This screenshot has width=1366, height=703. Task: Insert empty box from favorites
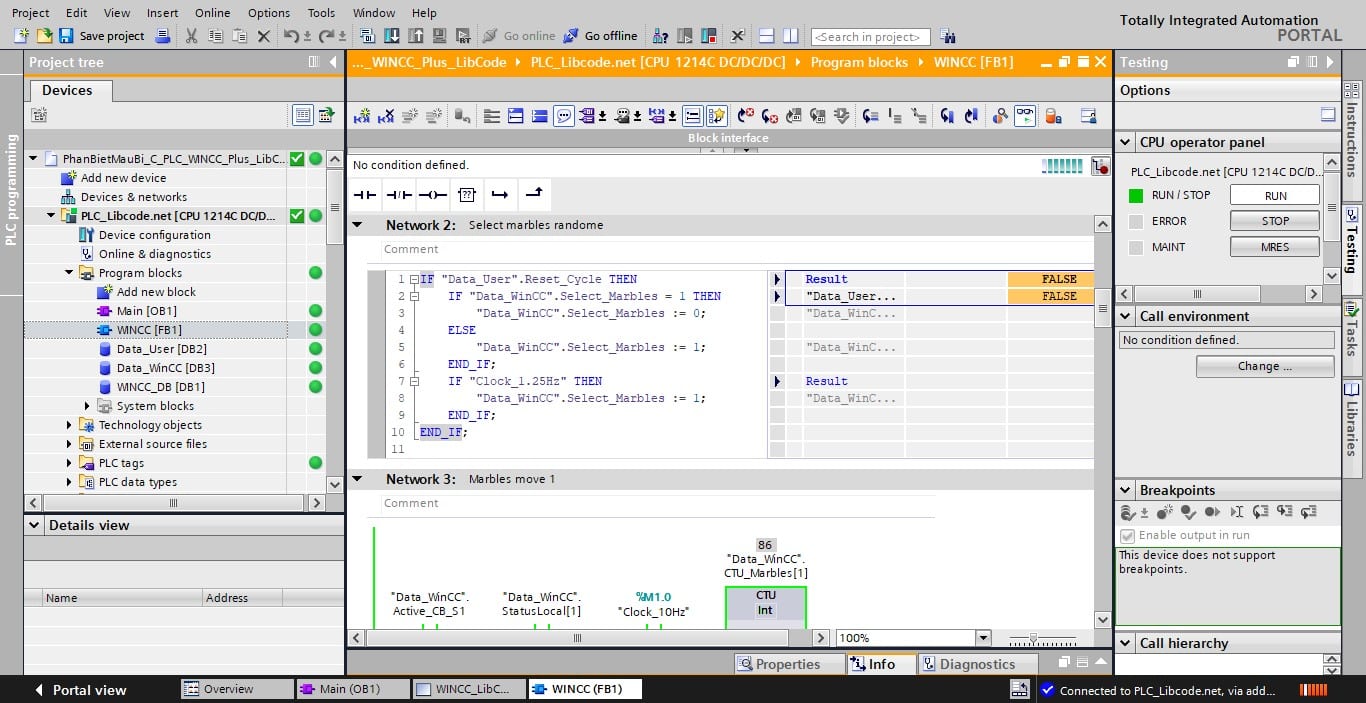click(x=466, y=194)
